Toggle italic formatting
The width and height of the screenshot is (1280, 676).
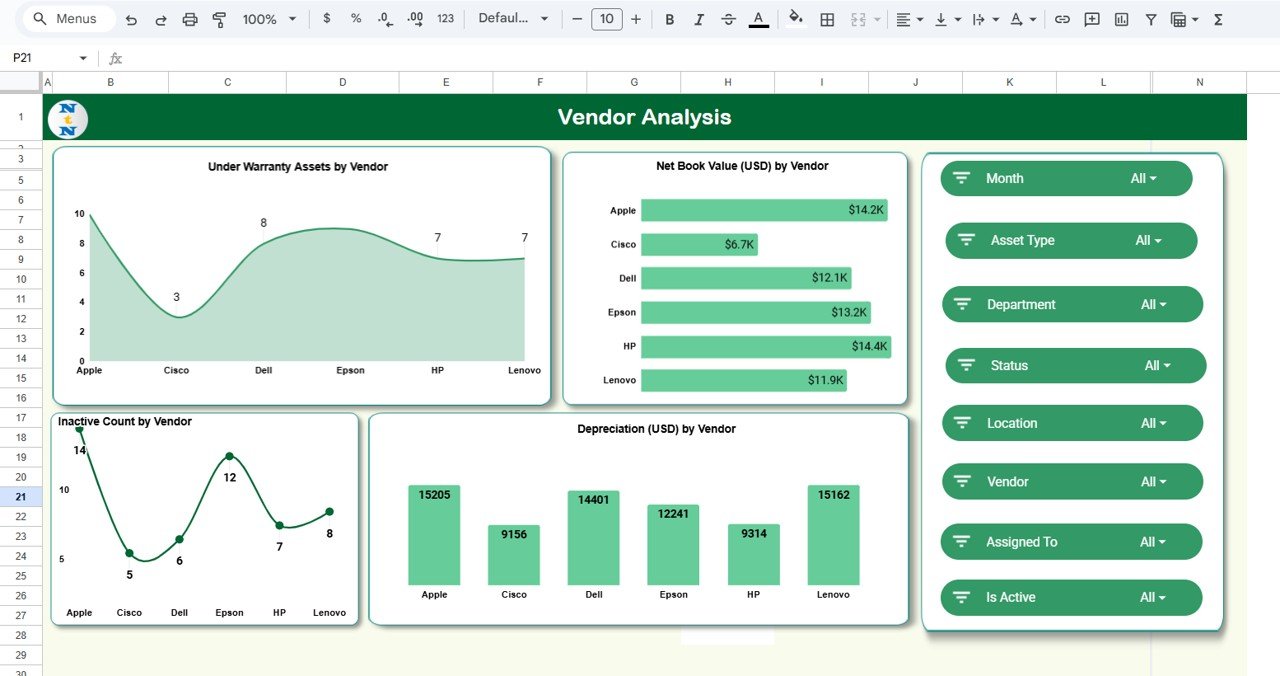[699, 19]
